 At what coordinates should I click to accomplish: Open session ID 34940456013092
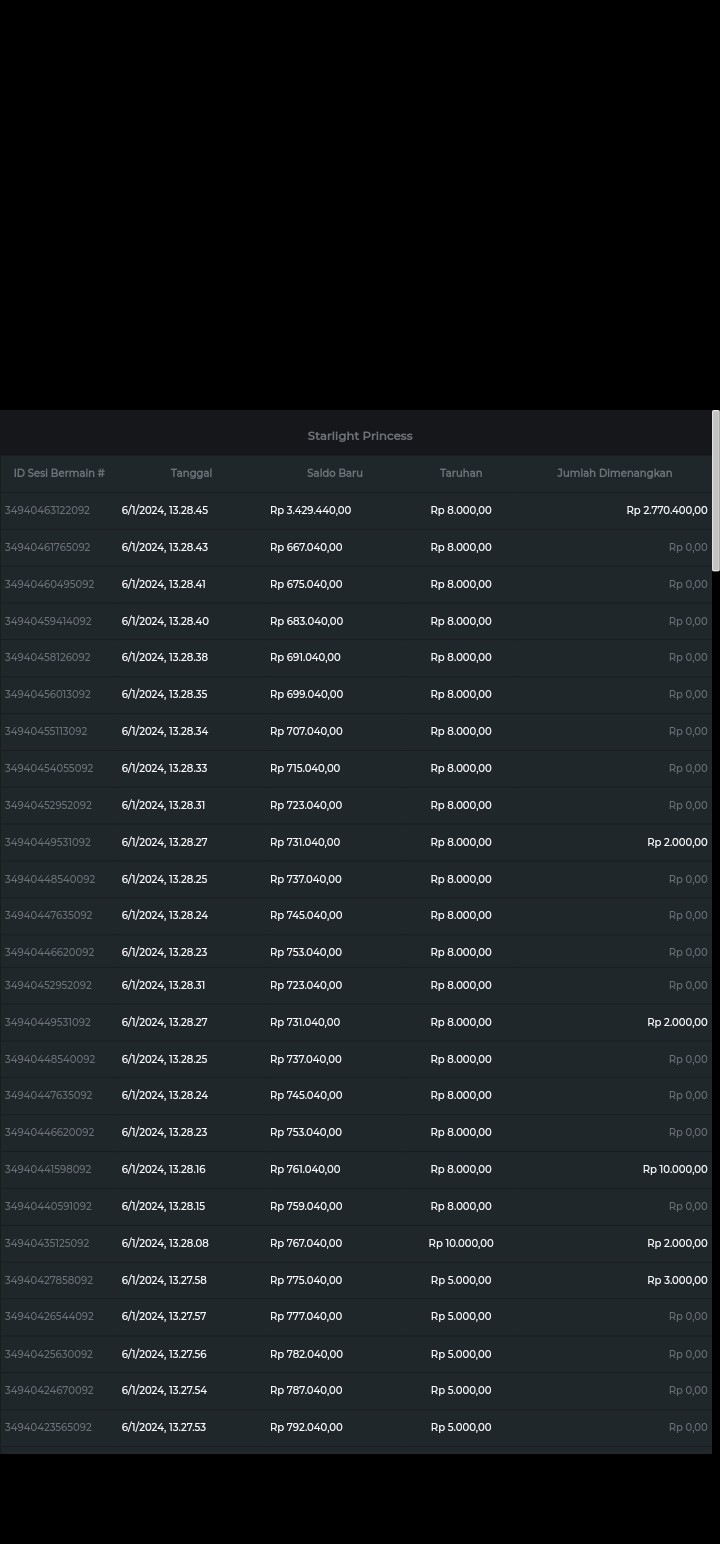click(47, 694)
